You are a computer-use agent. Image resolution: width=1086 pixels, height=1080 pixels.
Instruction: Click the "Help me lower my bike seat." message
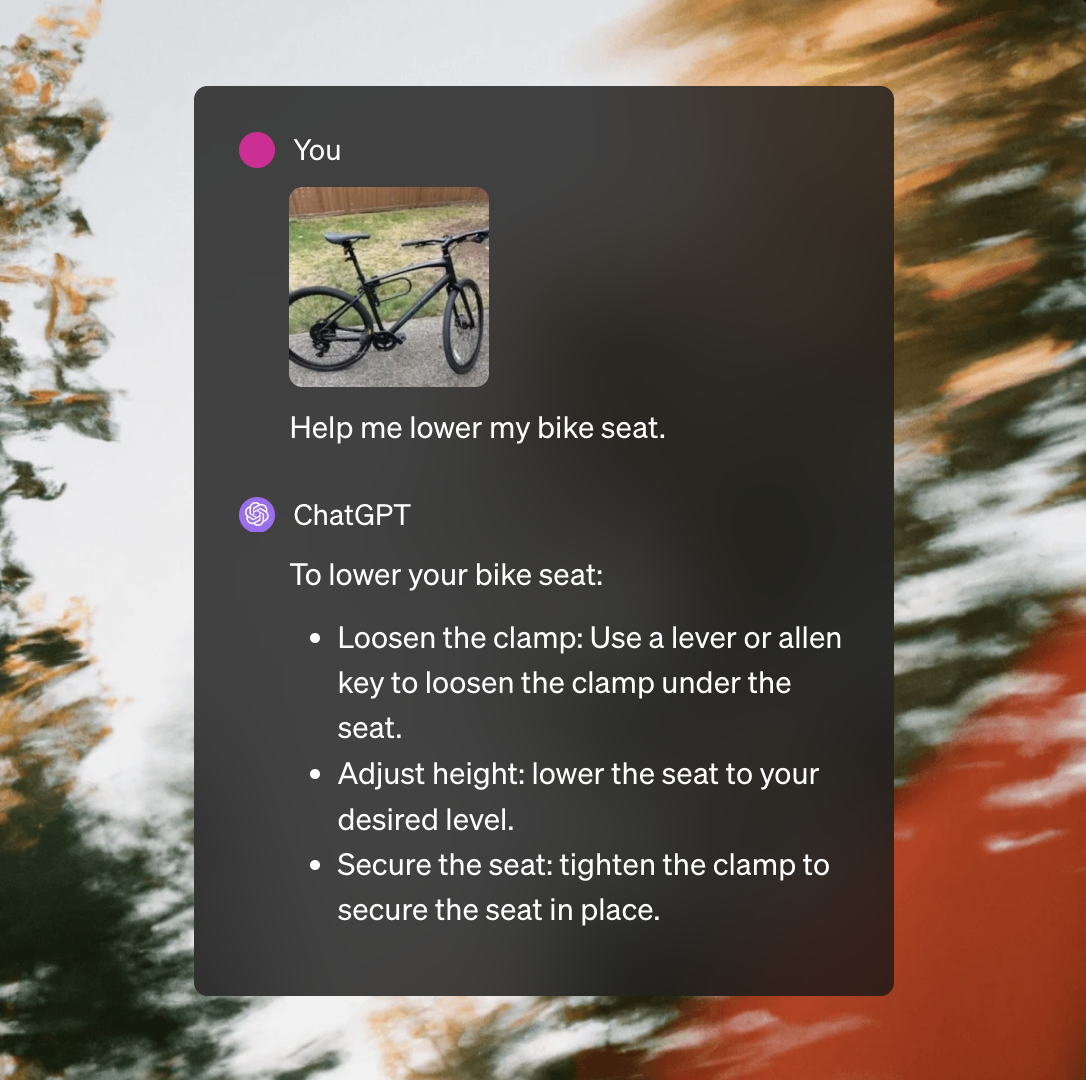tap(477, 427)
